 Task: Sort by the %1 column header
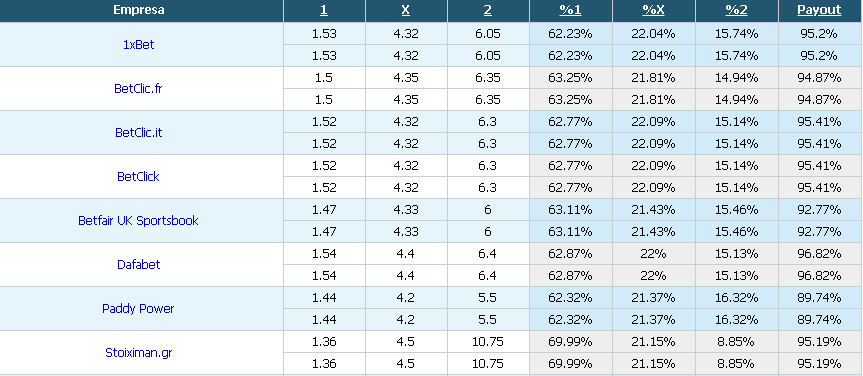(571, 10)
